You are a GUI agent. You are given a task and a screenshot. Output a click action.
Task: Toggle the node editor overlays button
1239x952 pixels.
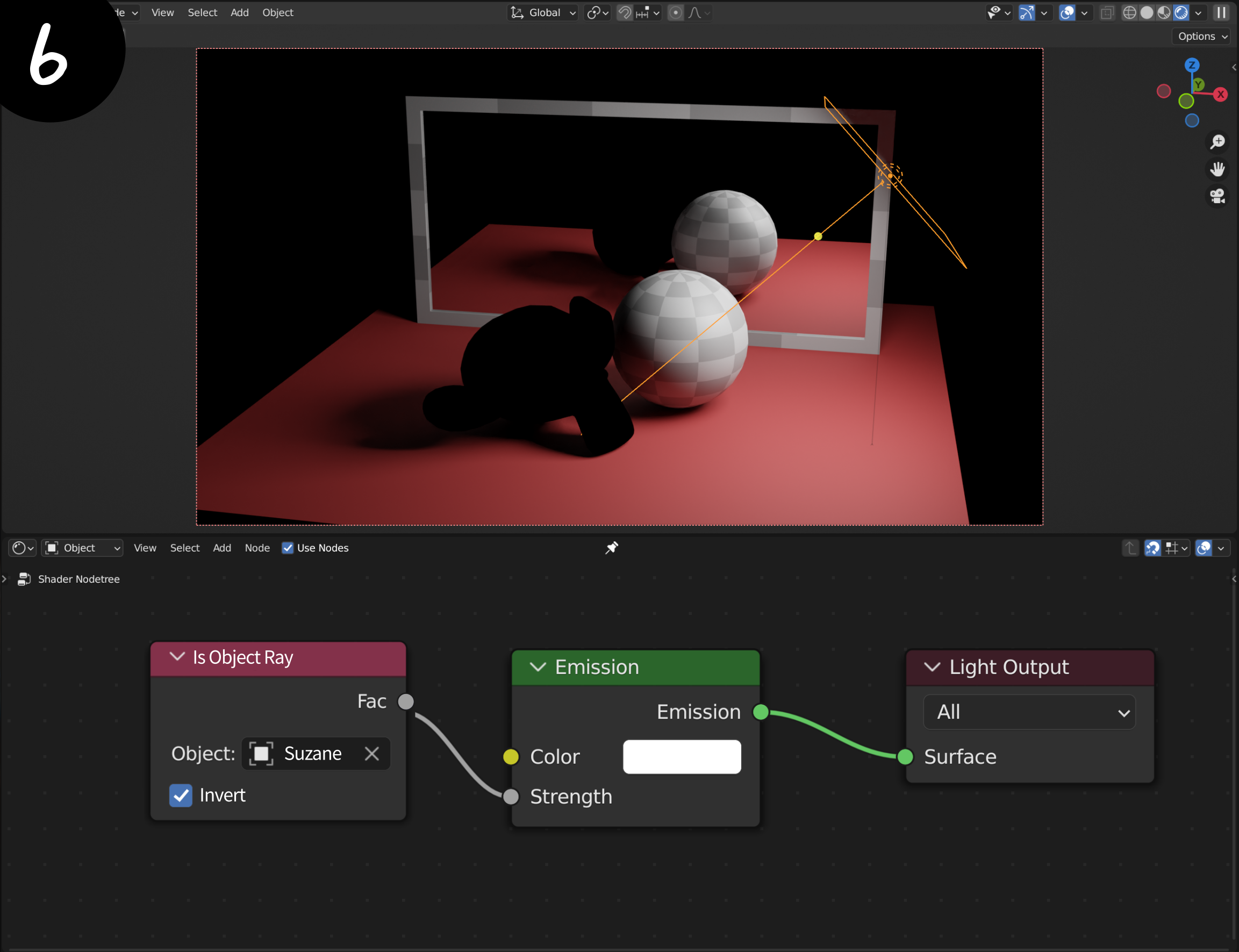click(1204, 548)
